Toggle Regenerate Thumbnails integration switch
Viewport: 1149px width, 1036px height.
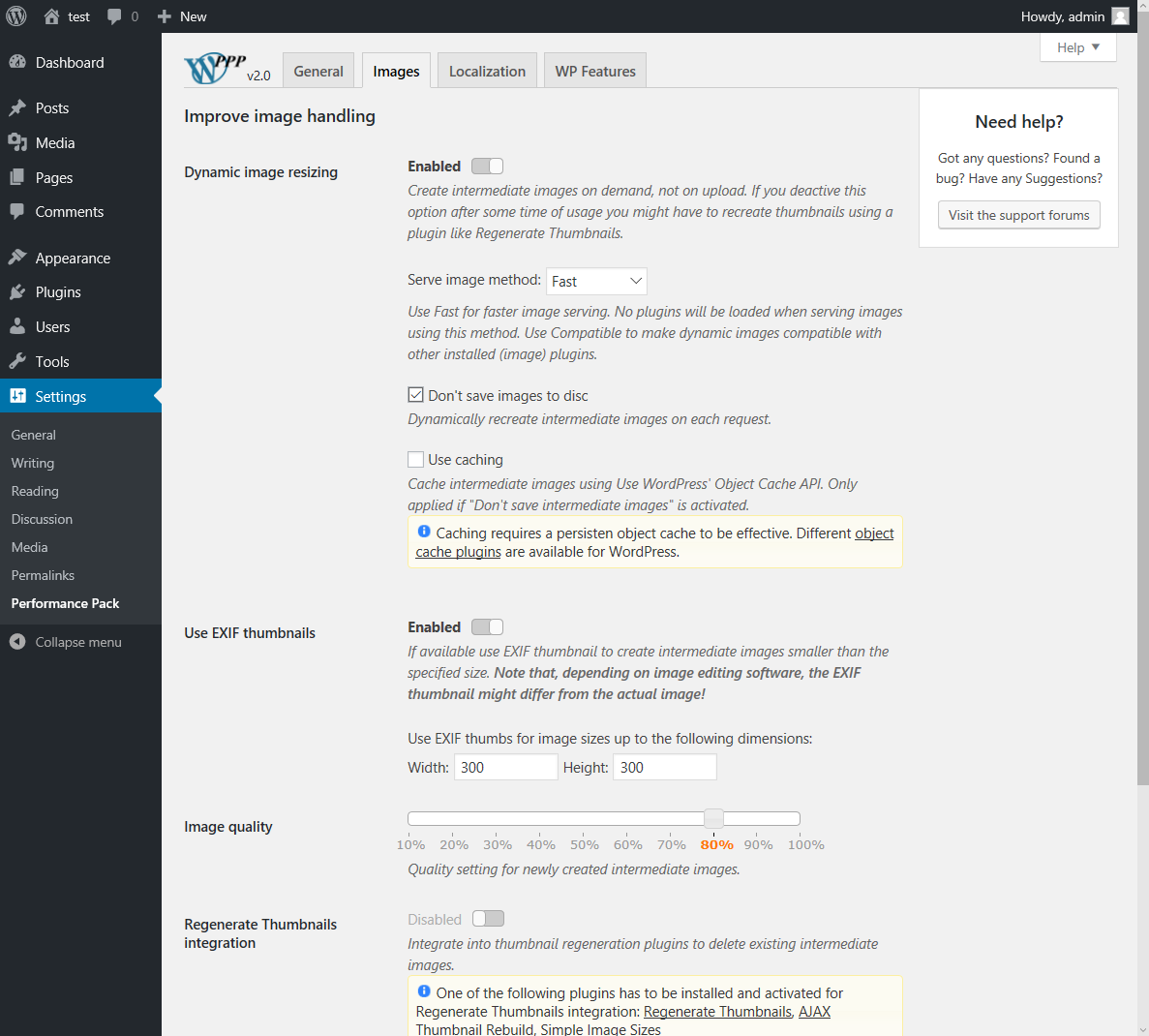[x=488, y=919]
